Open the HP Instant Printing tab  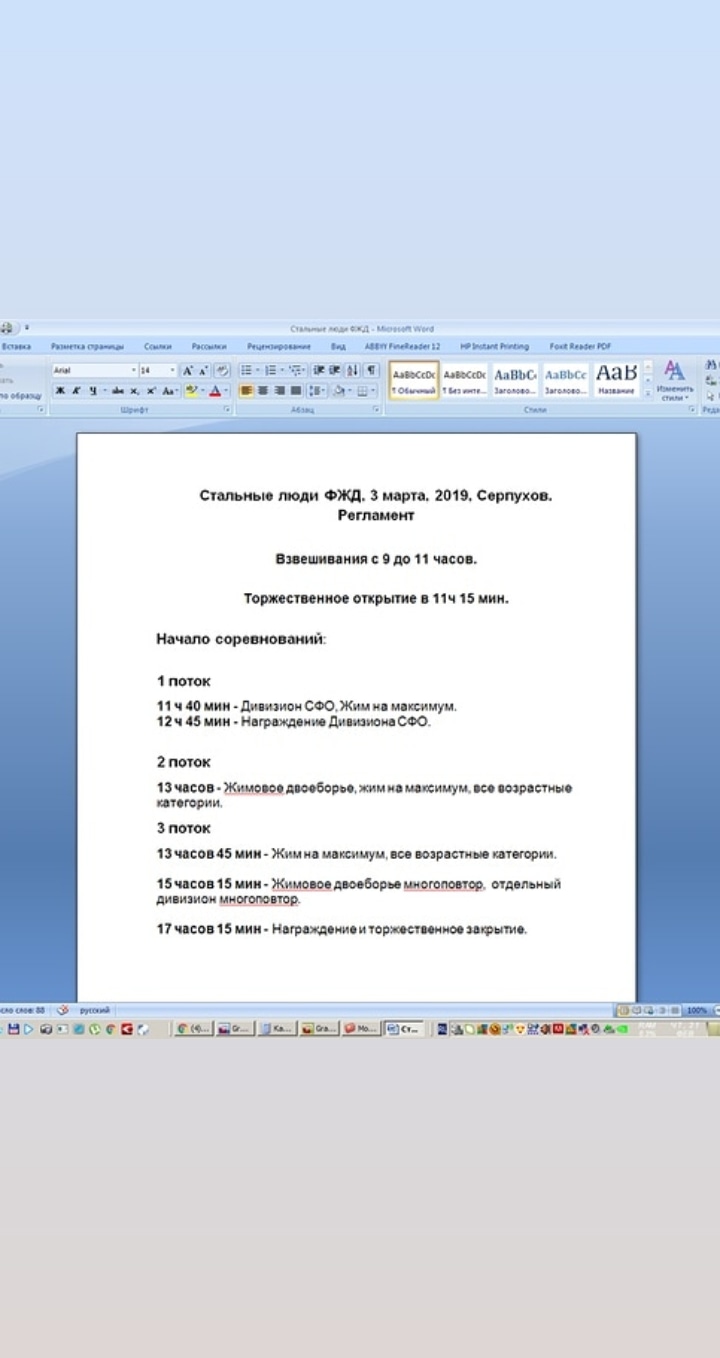[495, 346]
